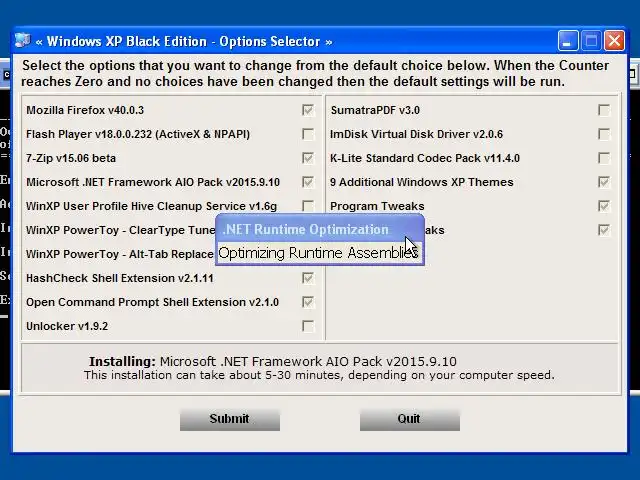640x480 pixels.
Task: Uncheck Microsoft .NET Framework AIO Pack checkbox
Action: [308, 182]
